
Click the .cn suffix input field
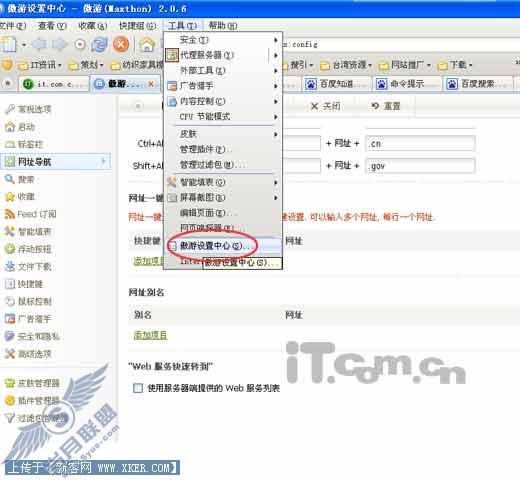(420, 144)
